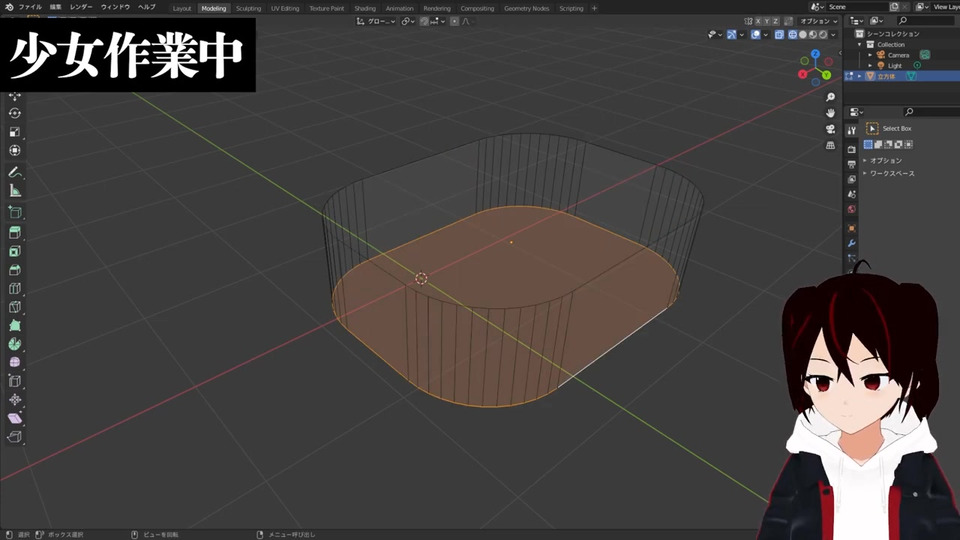Screen dimensions: 960x540
Task: Select the Measure tool
Action: click(x=15, y=191)
